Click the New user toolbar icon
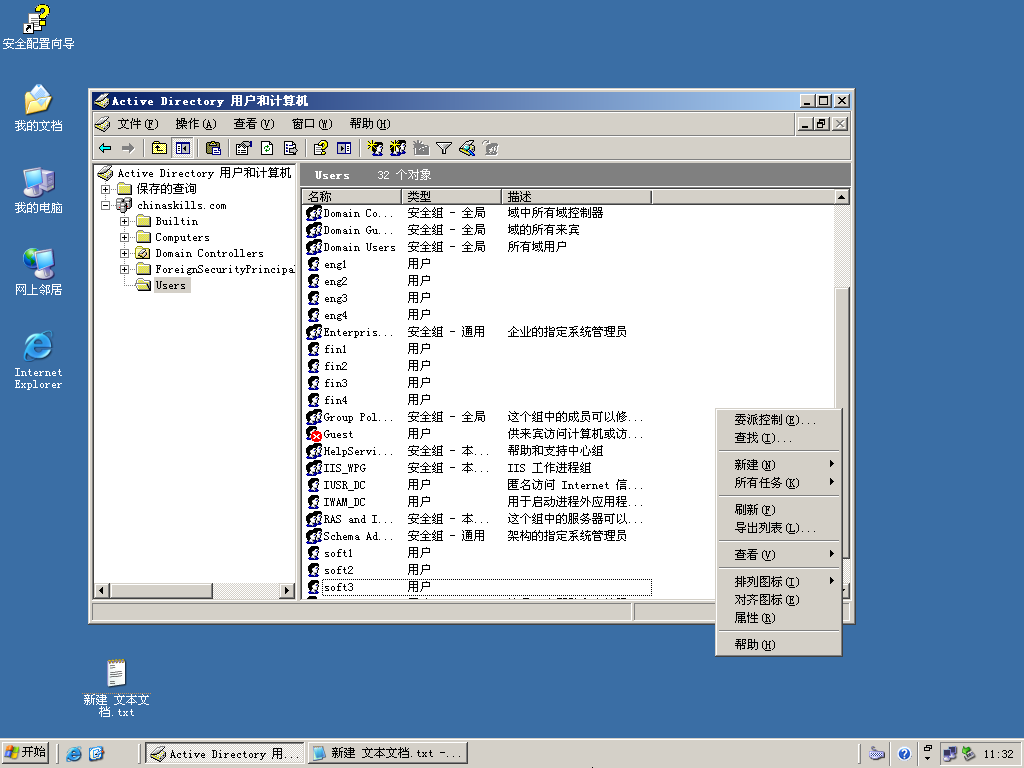The image size is (1024, 768). tap(375, 148)
